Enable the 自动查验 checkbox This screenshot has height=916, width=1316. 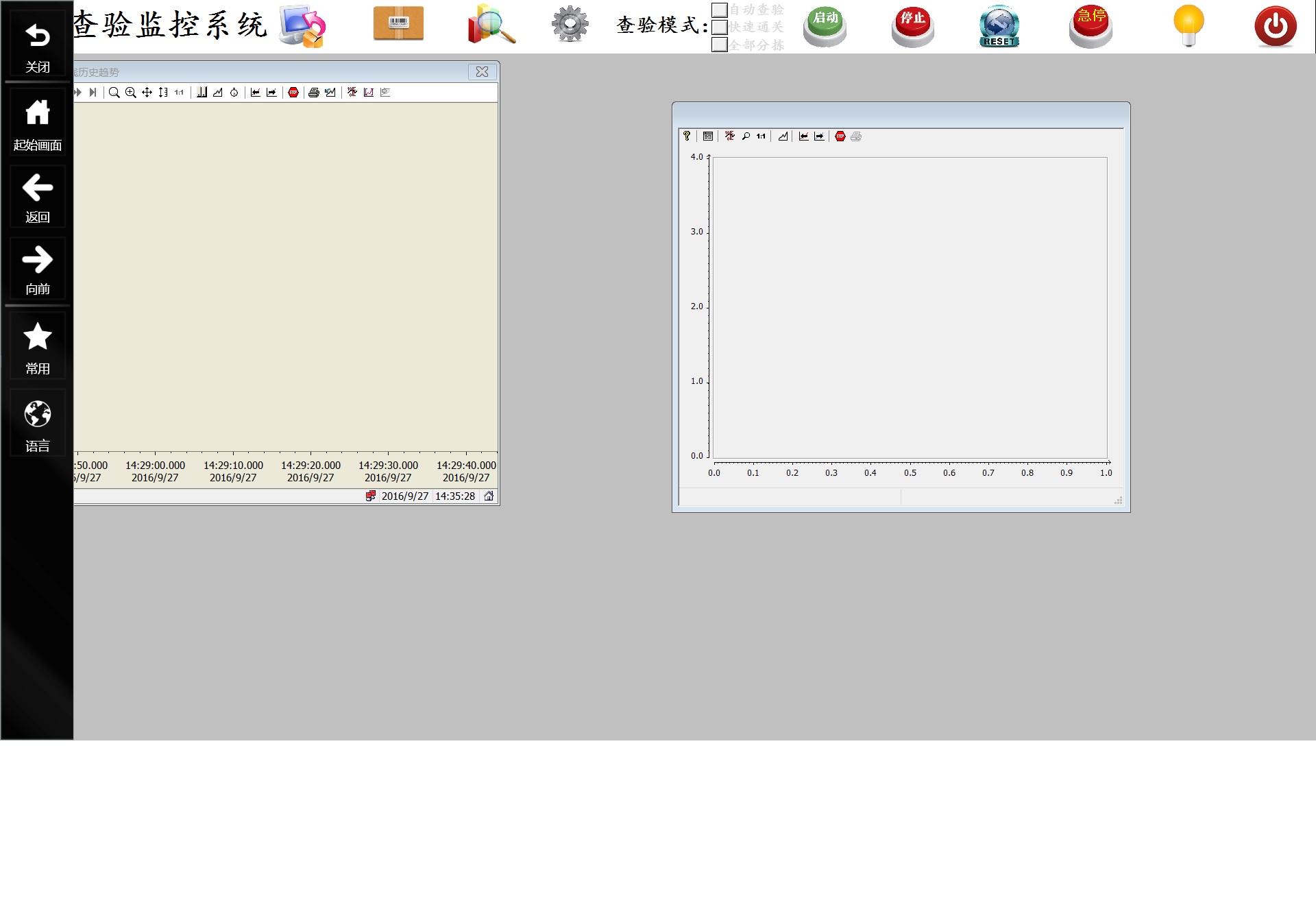pyautogui.click(x=720, y=10)
